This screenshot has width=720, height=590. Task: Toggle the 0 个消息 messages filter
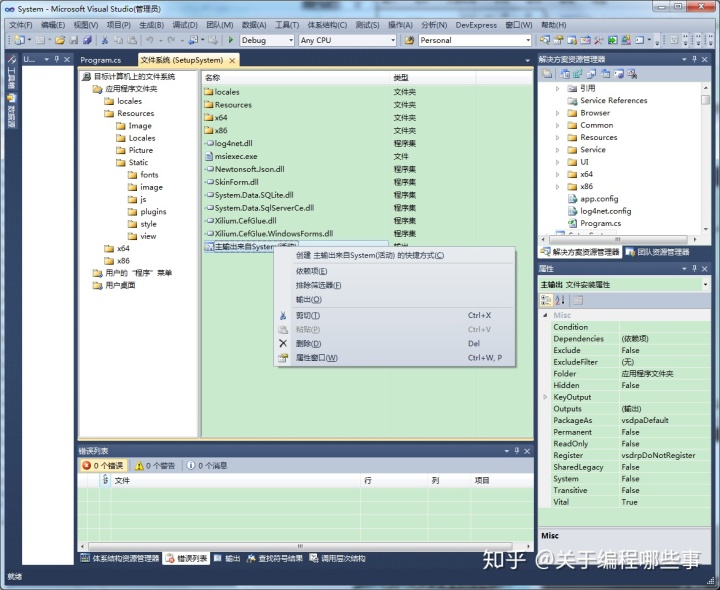pos(207,466)
